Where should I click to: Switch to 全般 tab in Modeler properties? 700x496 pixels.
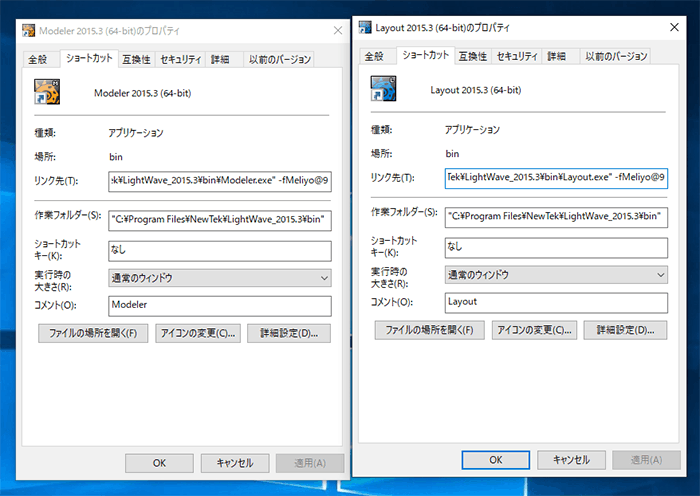pyautogui.click(x=38, y=59)
